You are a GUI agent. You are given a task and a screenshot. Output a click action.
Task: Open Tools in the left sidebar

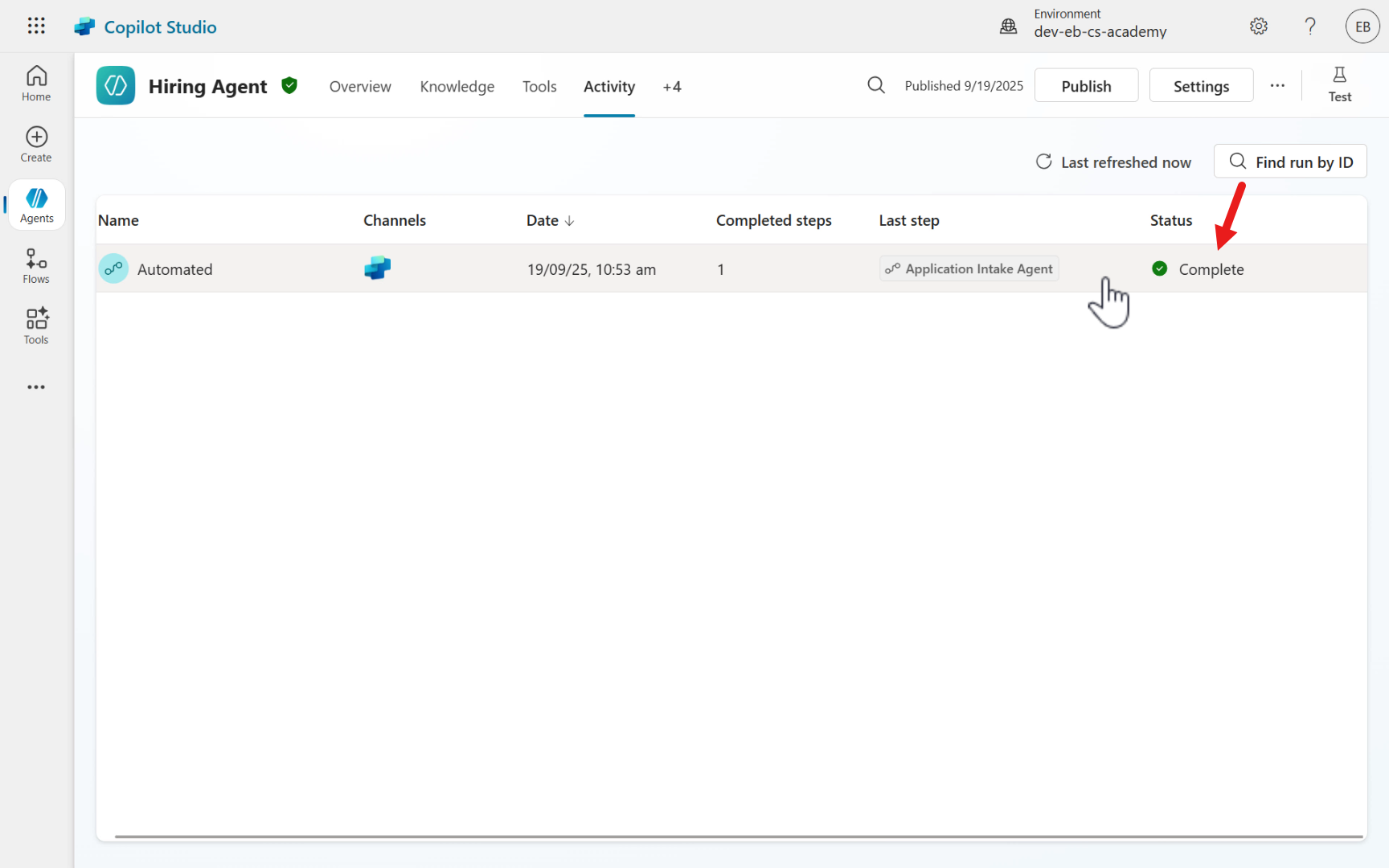pyautogui.click(x=36, y=326)
